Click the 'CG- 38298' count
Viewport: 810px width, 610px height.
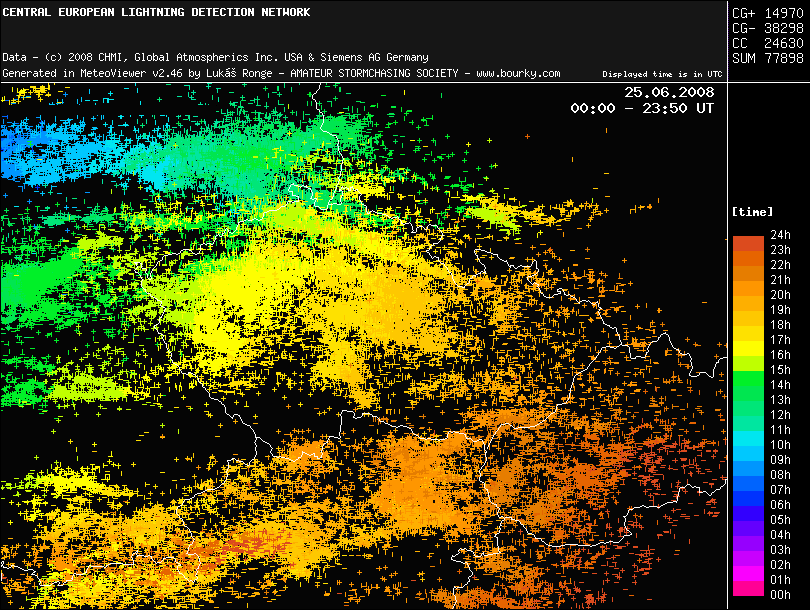coord(768,28)
